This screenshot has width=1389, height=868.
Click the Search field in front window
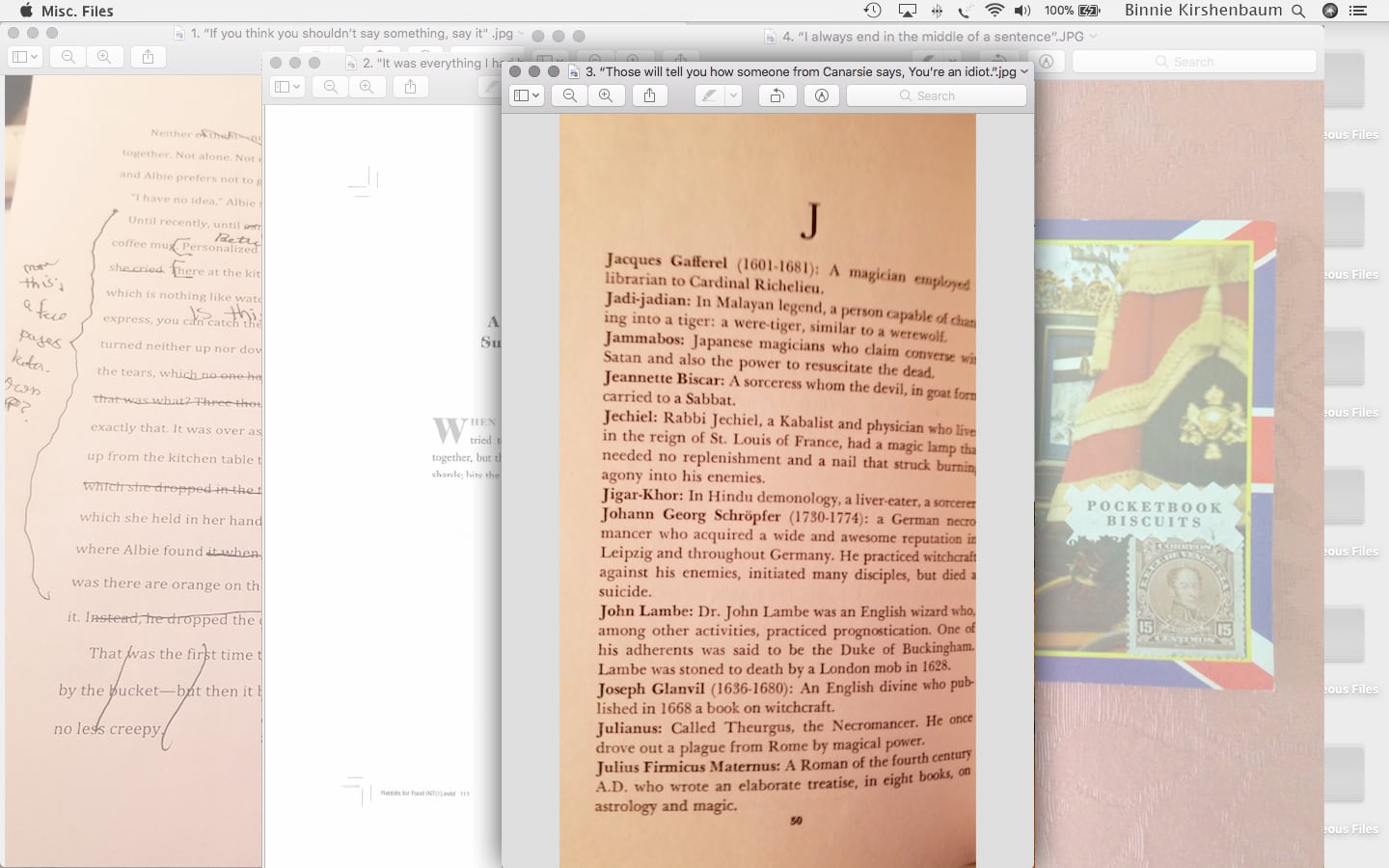pos(936,95)
